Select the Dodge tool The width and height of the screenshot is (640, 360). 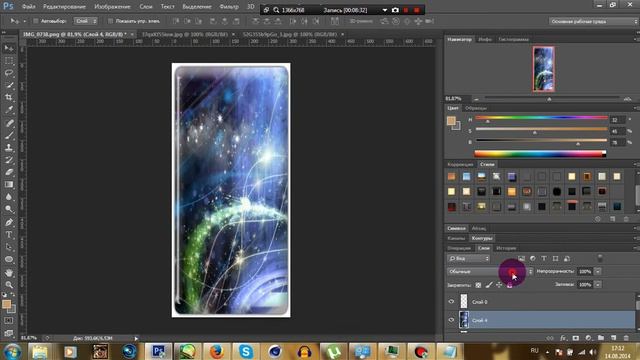tap(9, 209)
